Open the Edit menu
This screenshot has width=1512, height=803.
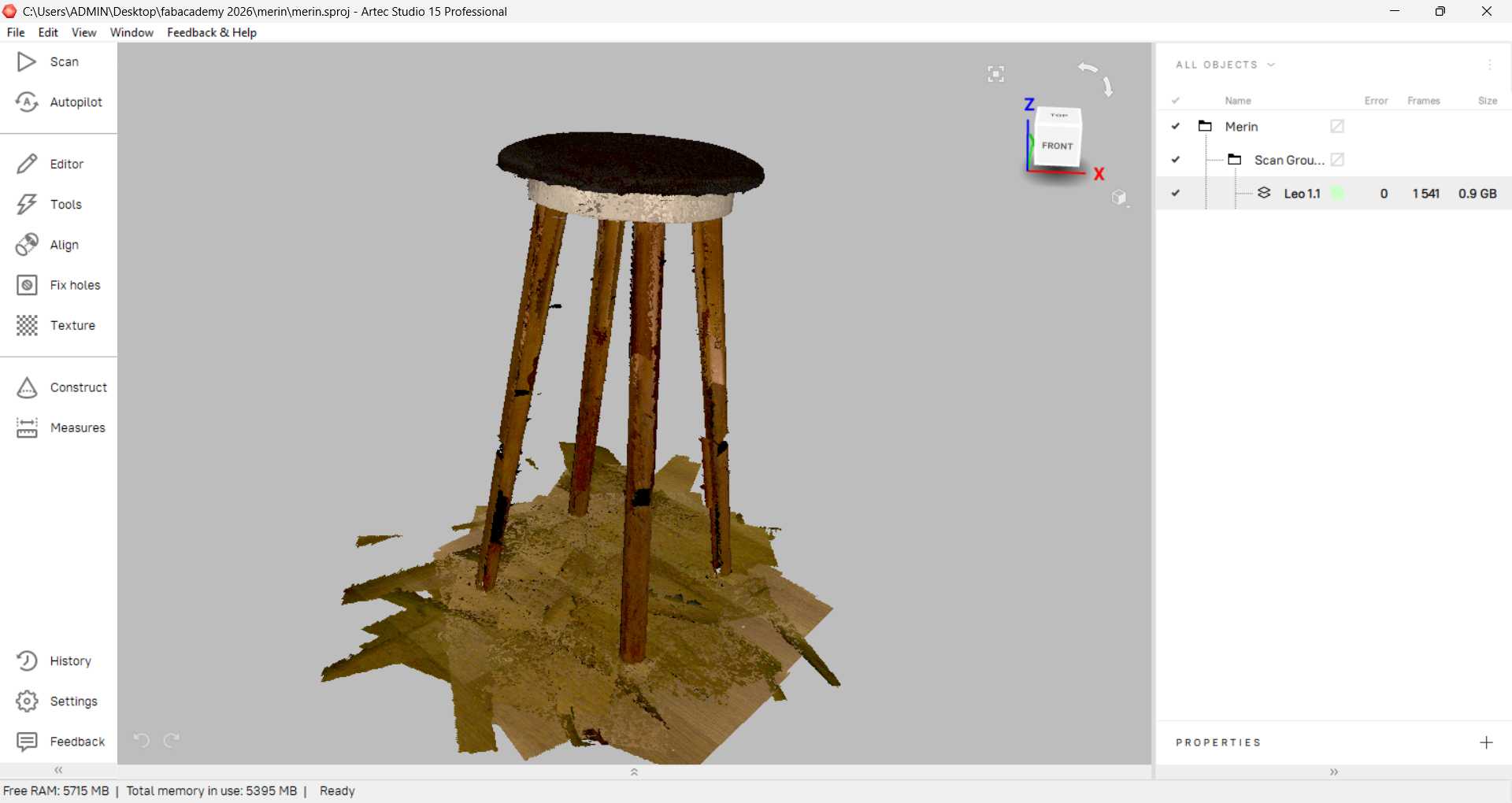point(48,32)
